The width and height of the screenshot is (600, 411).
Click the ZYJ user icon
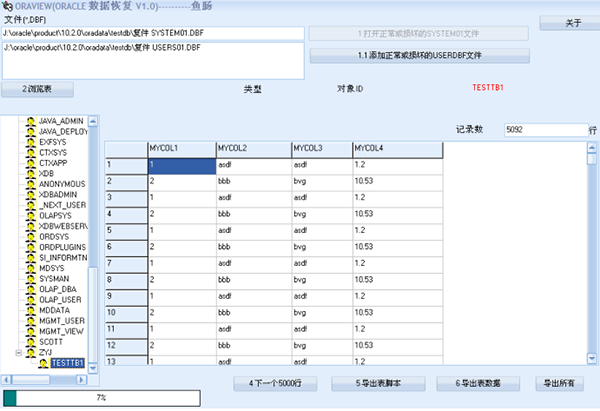click(31, 352)
